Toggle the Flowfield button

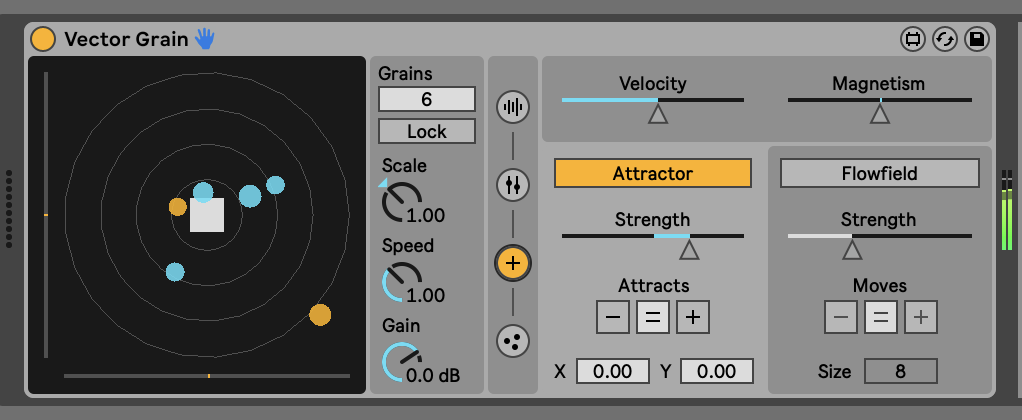click(879, 173)
